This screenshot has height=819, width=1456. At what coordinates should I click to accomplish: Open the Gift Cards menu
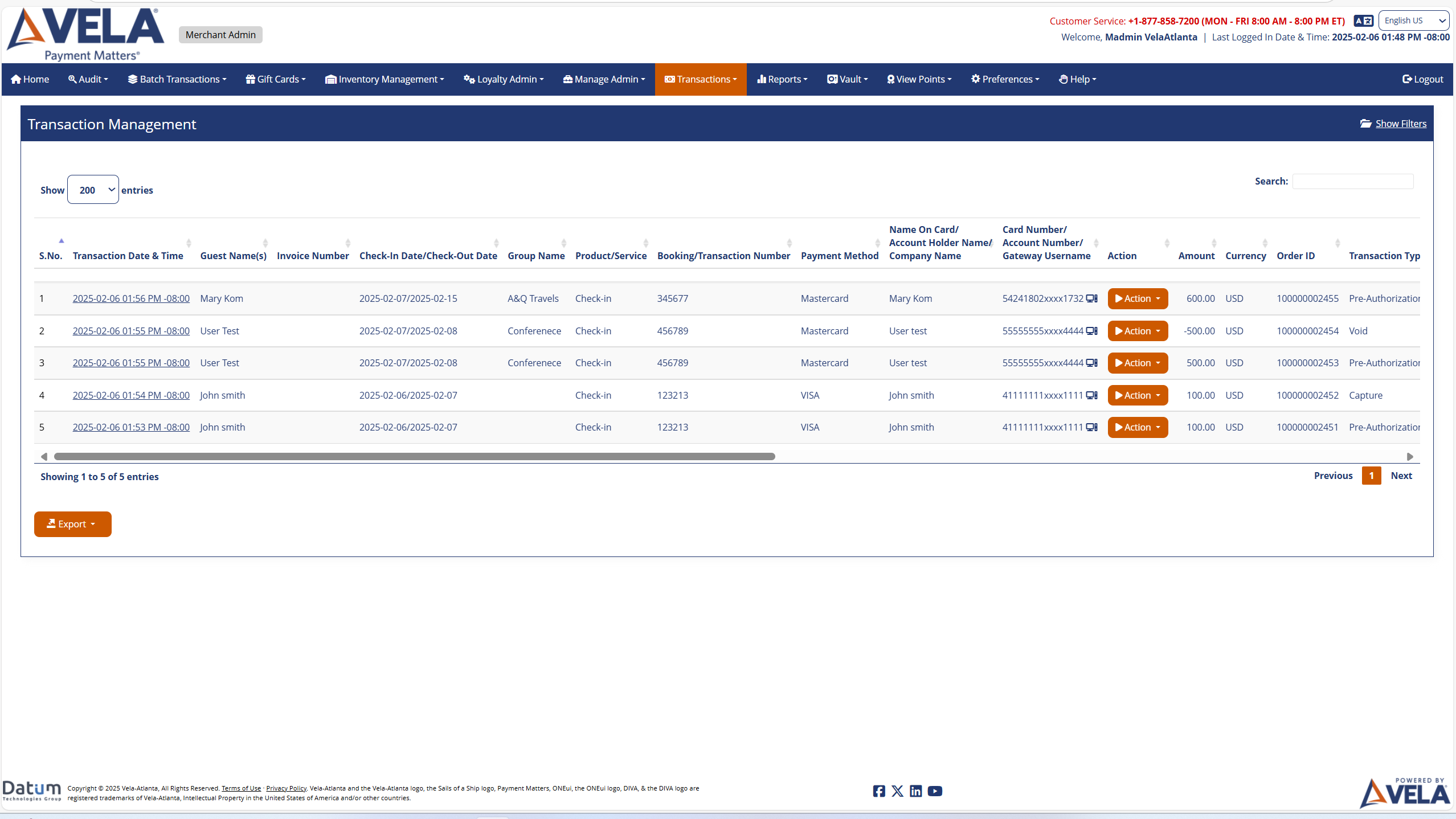(275, 79)
